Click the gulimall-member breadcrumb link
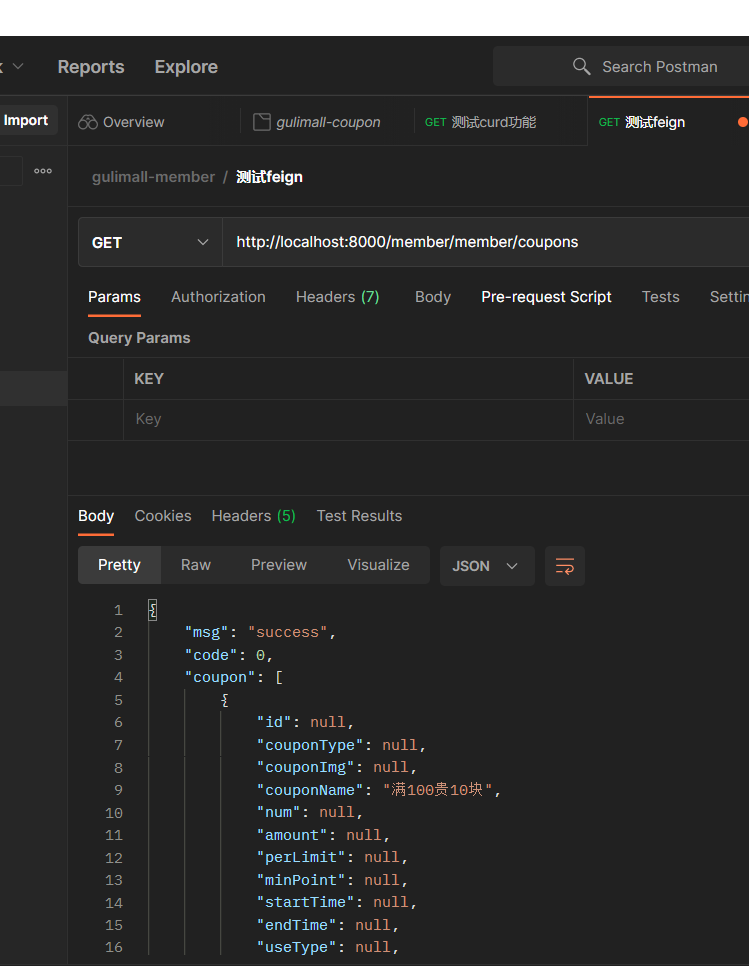This screenshot has width=749, height=966. [153, 177]
